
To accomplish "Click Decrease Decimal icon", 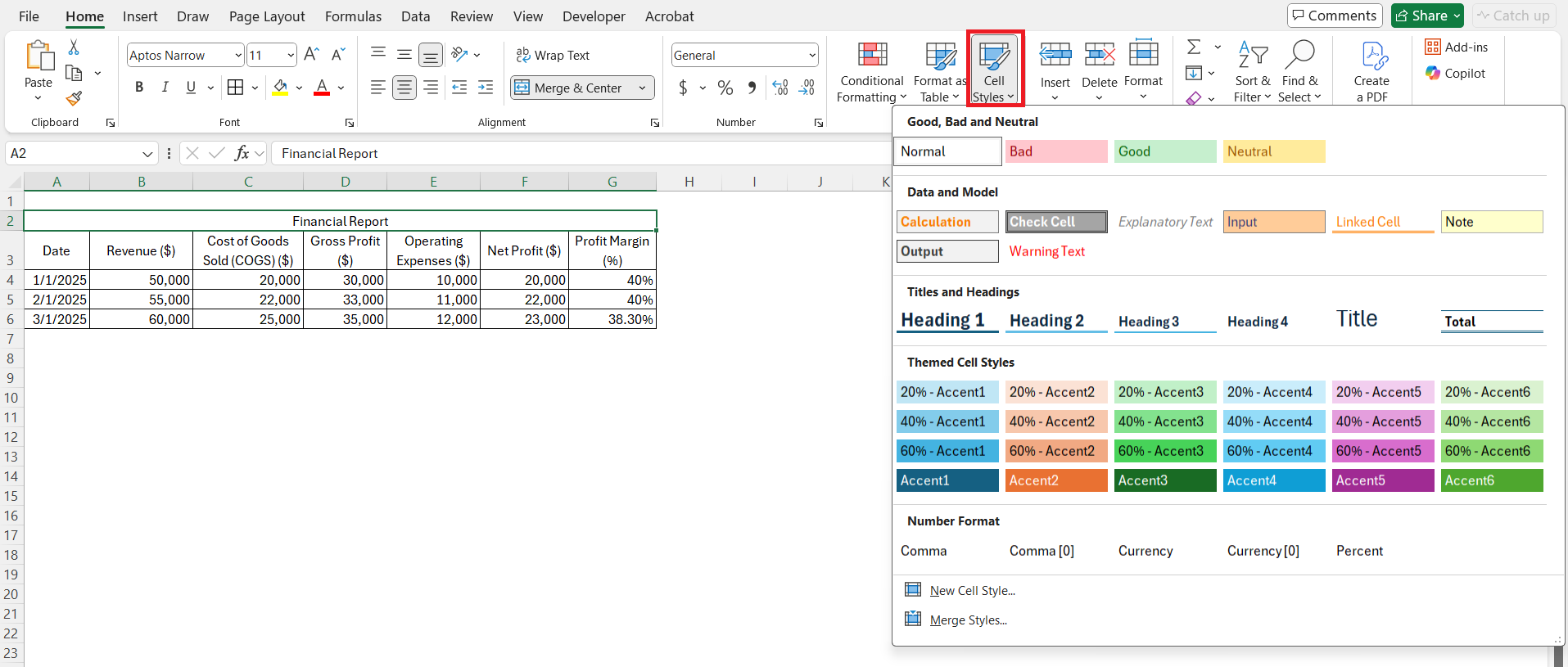I will (x=807, y=88).
